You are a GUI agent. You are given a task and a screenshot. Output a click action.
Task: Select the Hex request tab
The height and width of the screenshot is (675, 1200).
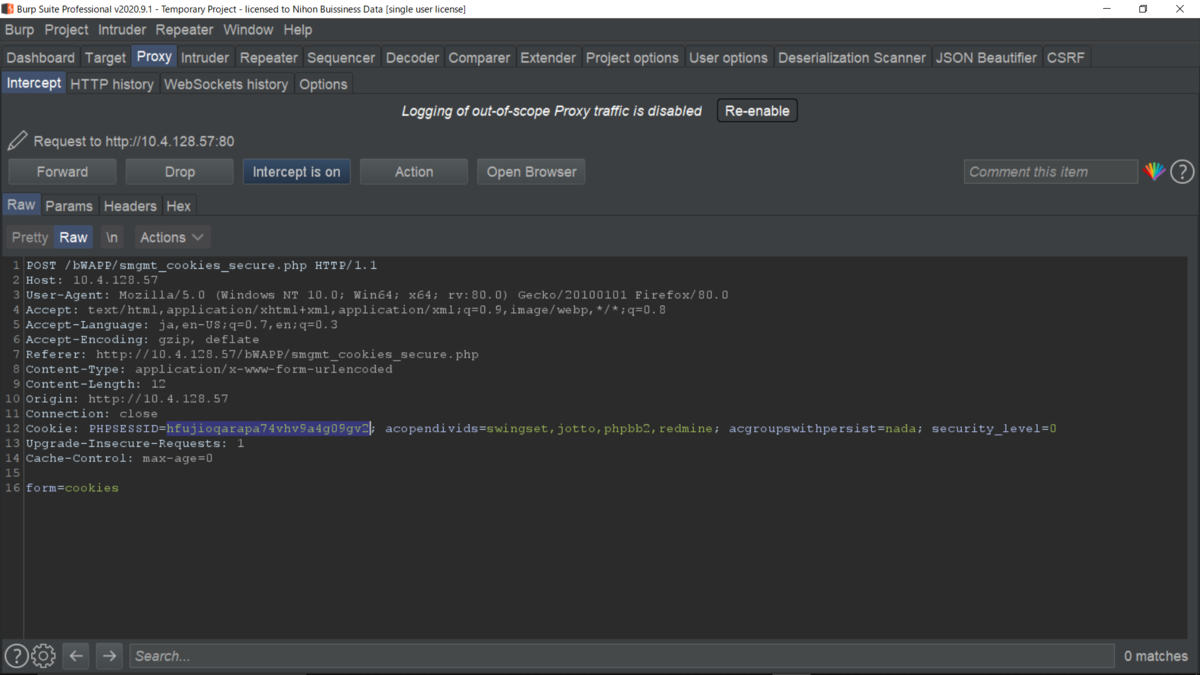click(x=179, y=206)
